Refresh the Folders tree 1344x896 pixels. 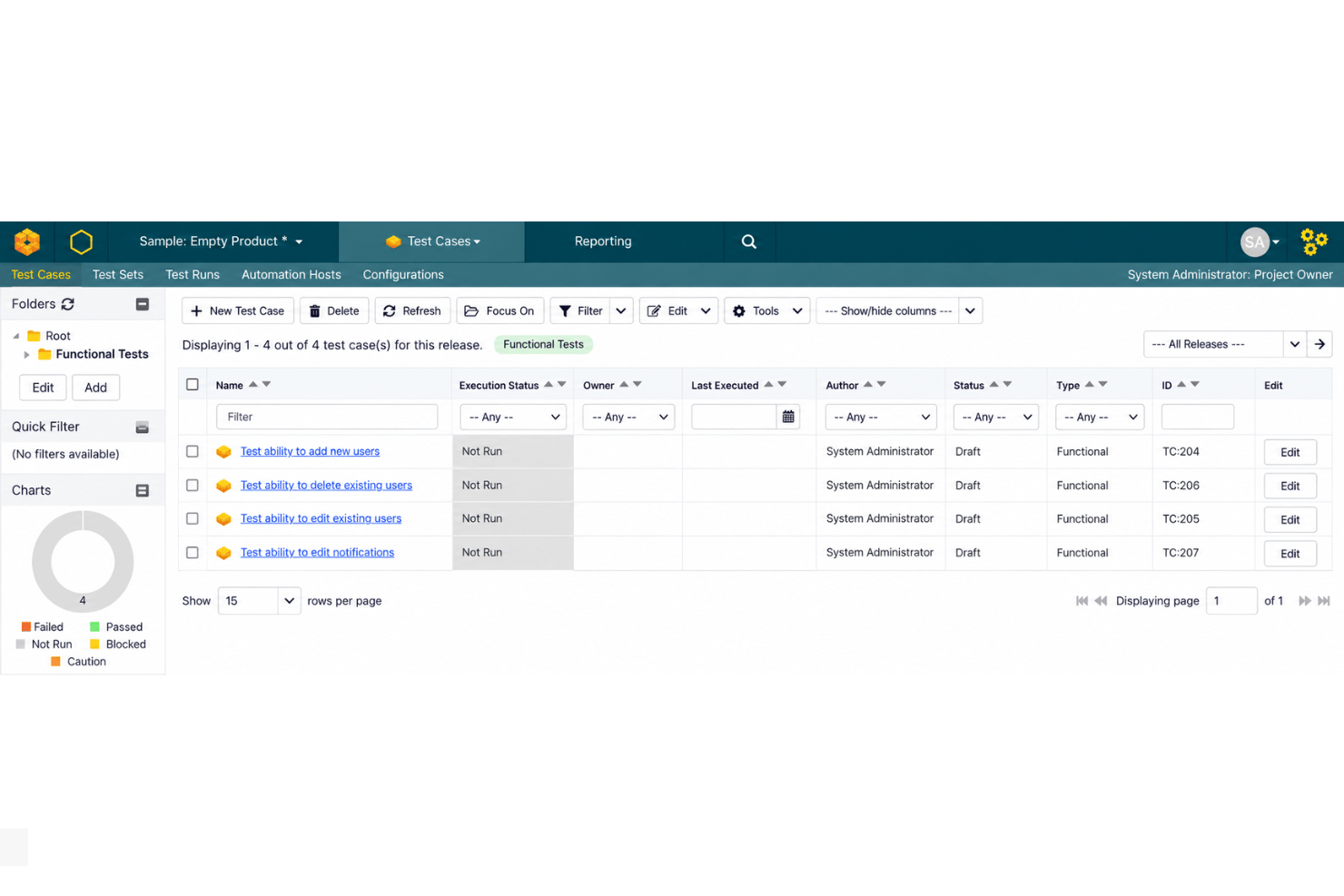click(68, 304)
